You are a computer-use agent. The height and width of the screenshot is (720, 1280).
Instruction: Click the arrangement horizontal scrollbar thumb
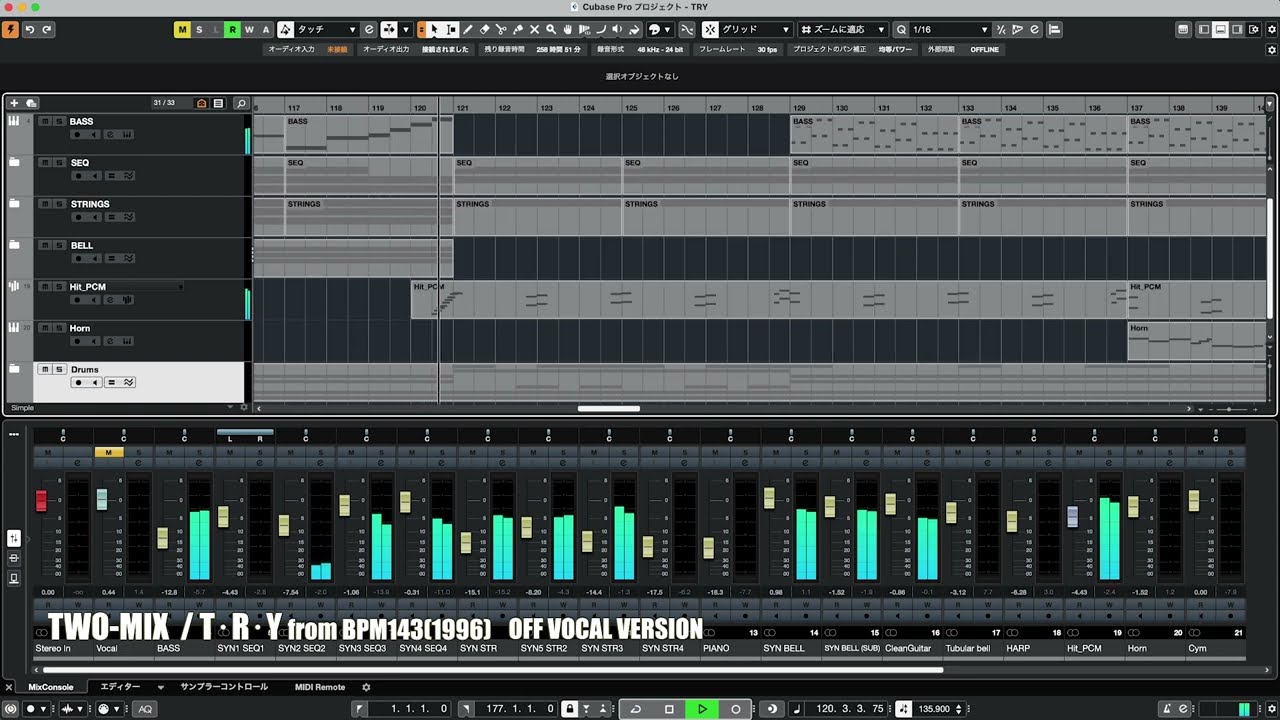coord(609,408)
